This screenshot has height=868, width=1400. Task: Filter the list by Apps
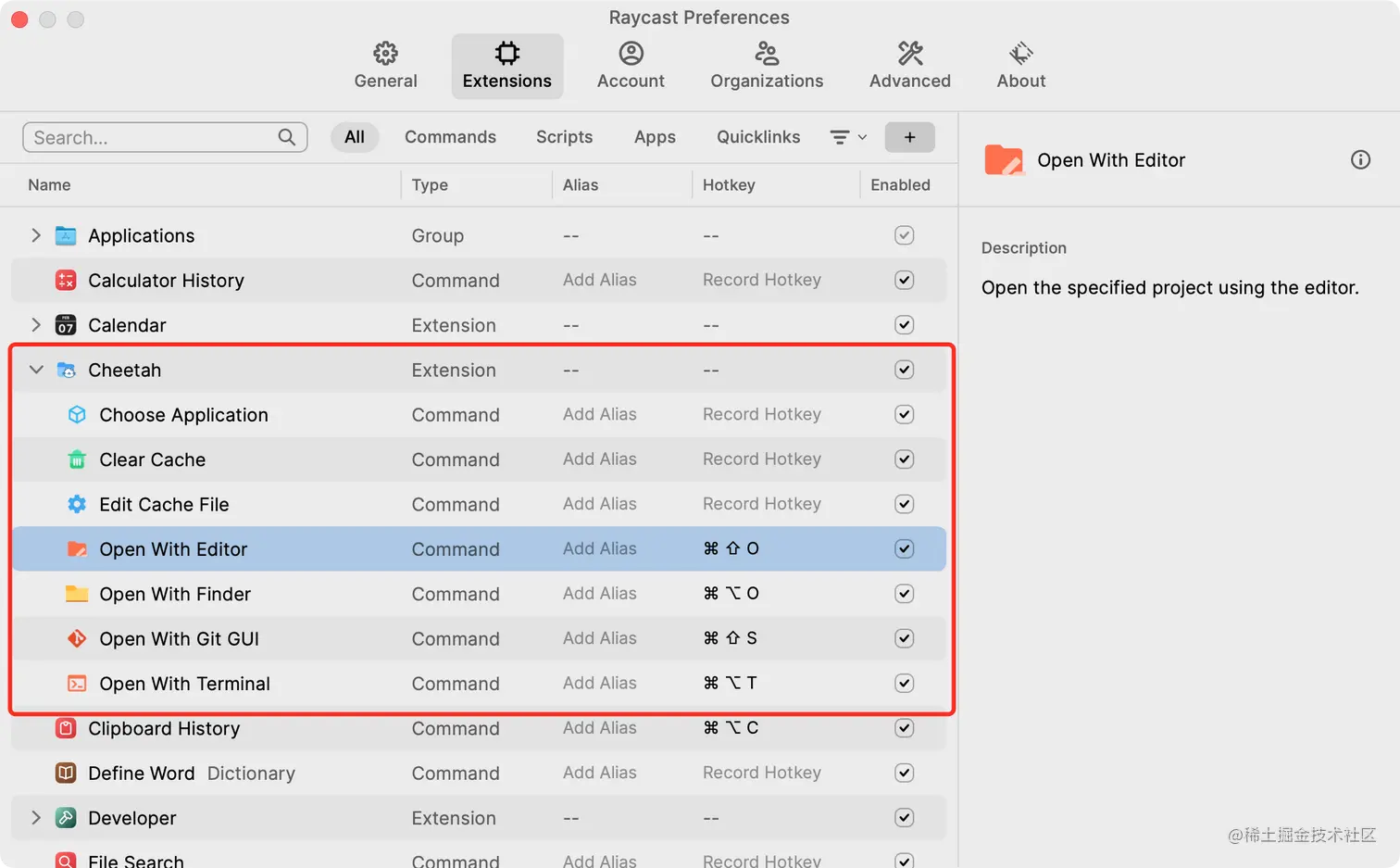[655, 137]
